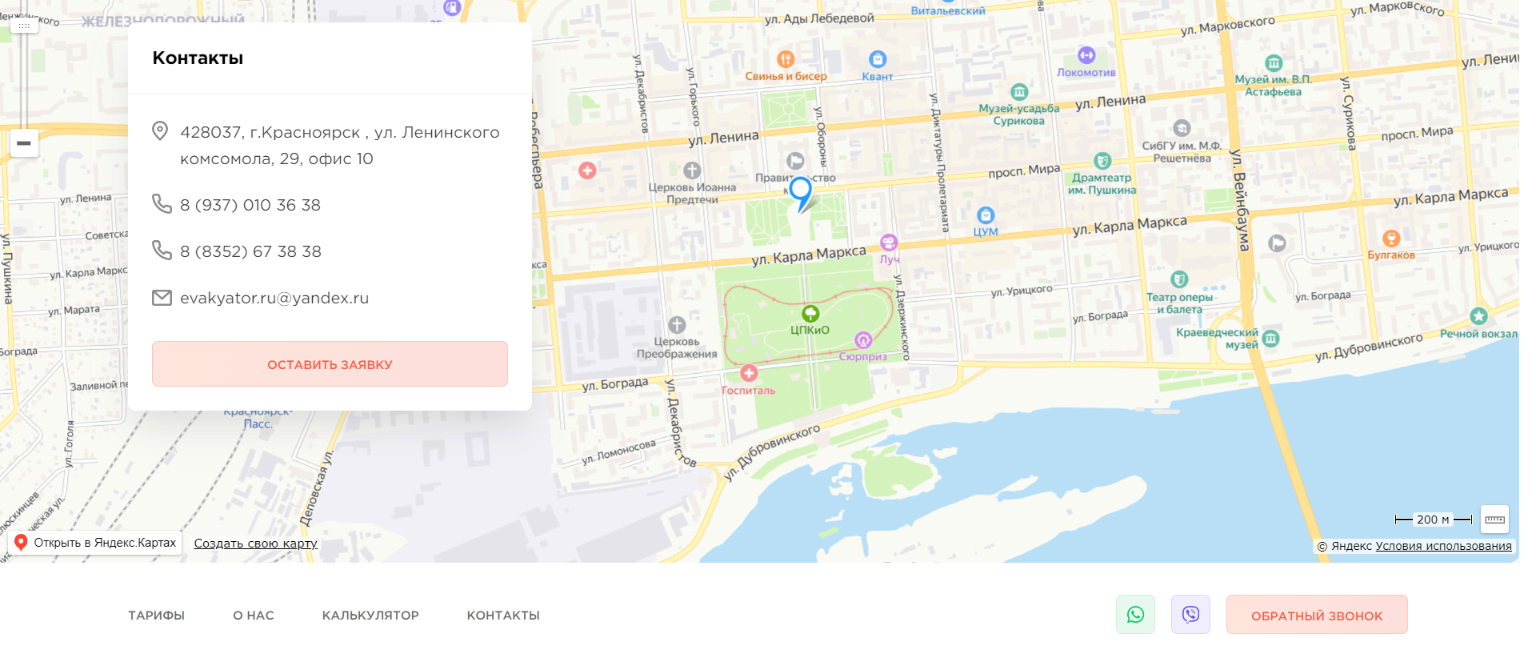Open the ruler measurement tool on map
1536x666 pixels.
1495,519
